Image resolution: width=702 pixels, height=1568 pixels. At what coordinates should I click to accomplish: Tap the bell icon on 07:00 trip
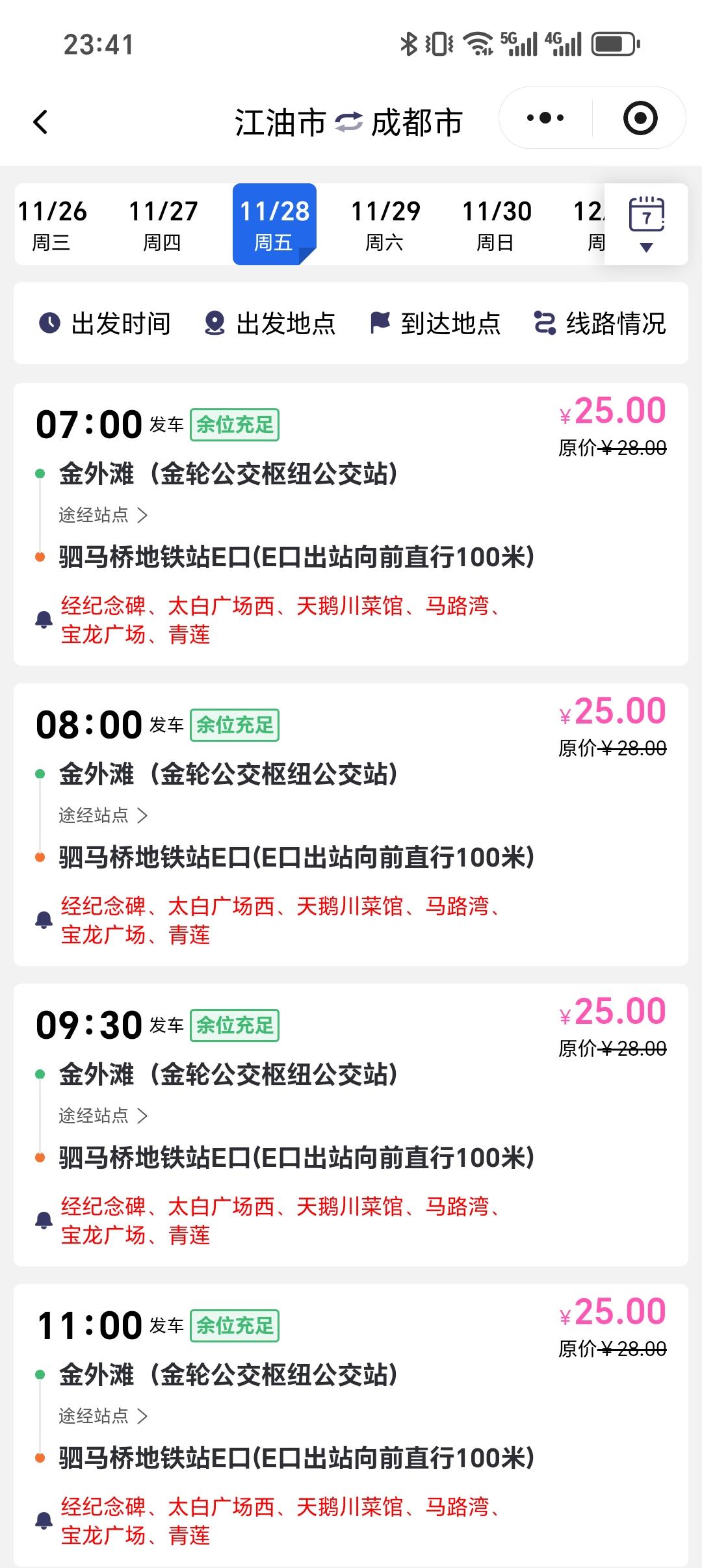tap(44, 620)
